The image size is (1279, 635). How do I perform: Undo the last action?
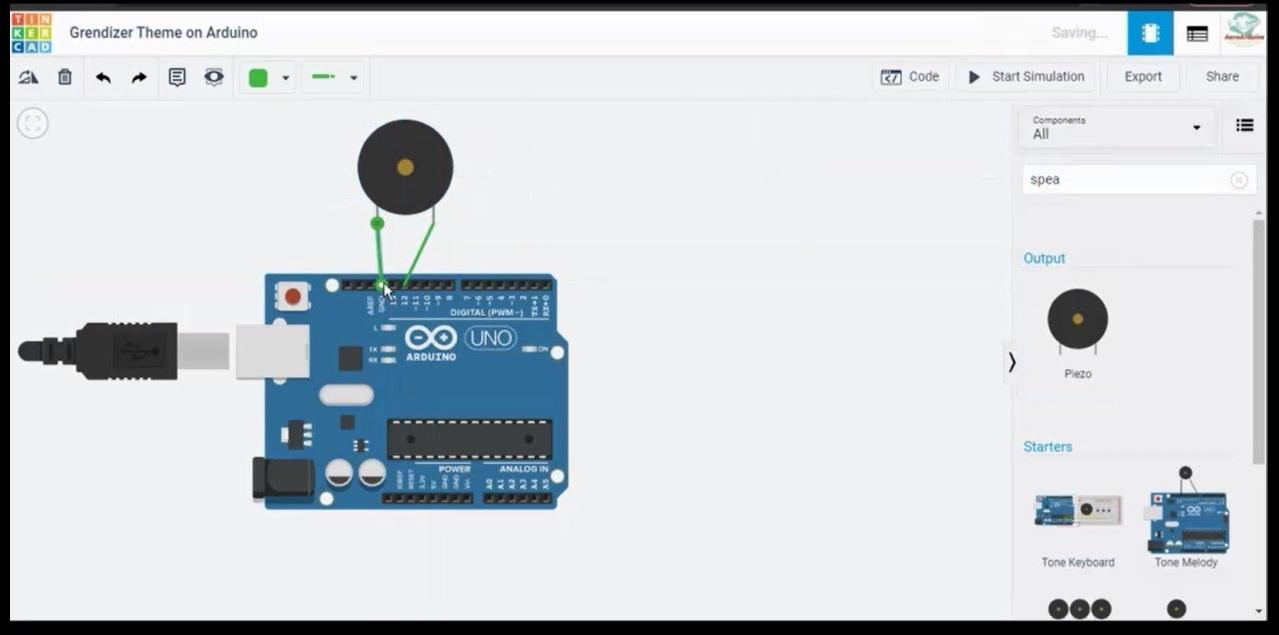[x=103, y=77]
